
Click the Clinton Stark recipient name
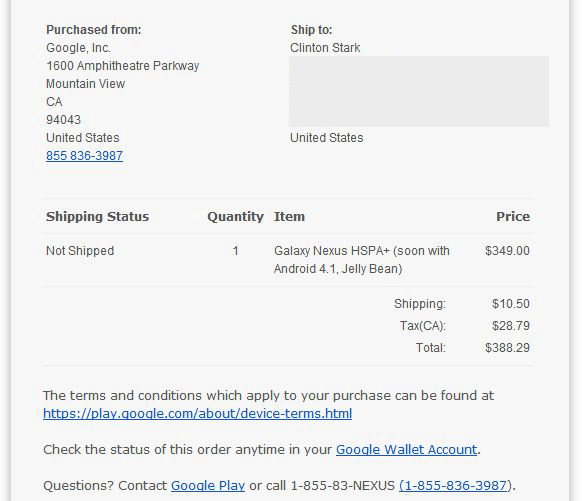pos(325,48)
